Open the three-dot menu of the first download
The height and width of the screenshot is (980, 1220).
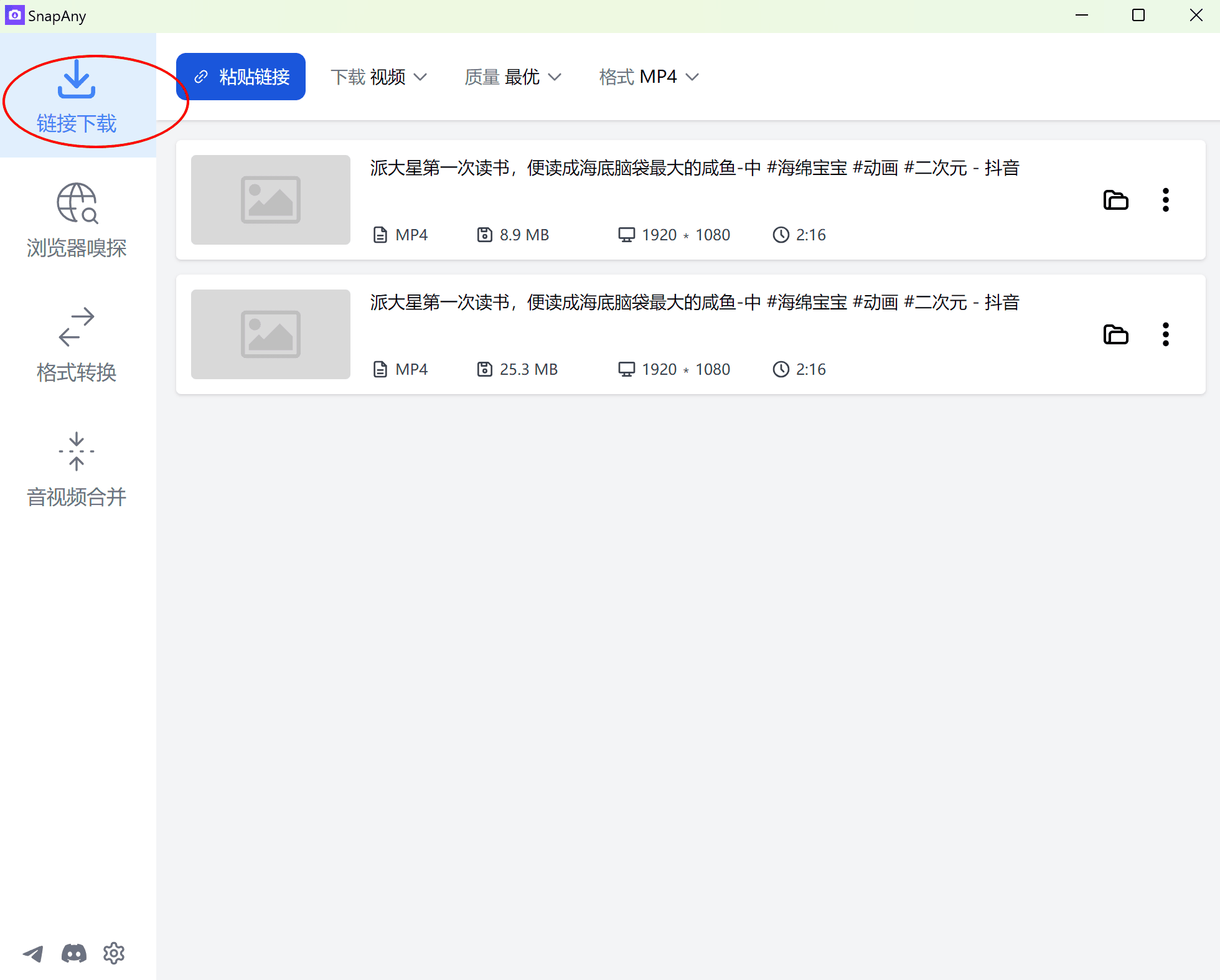[x=1165, y=200]
